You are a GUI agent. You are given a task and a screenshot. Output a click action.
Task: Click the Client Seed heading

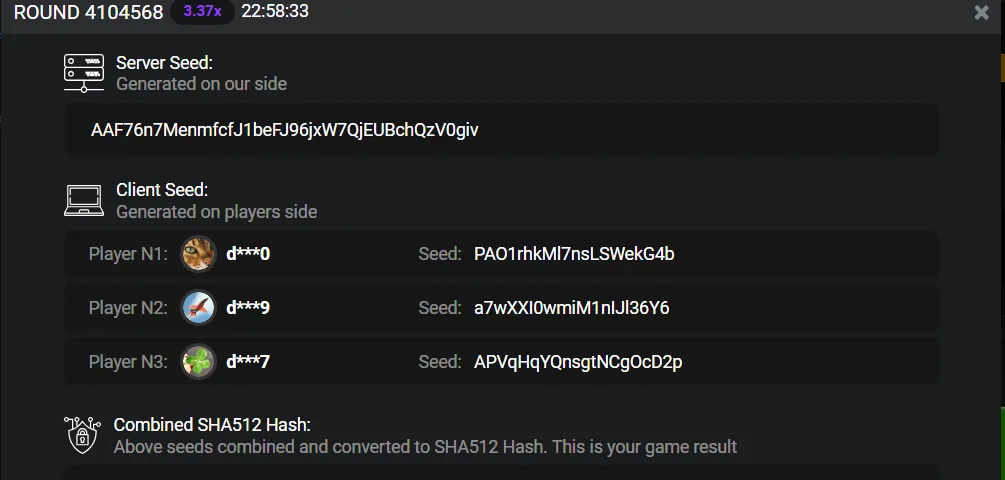click(x=162, y=190)
